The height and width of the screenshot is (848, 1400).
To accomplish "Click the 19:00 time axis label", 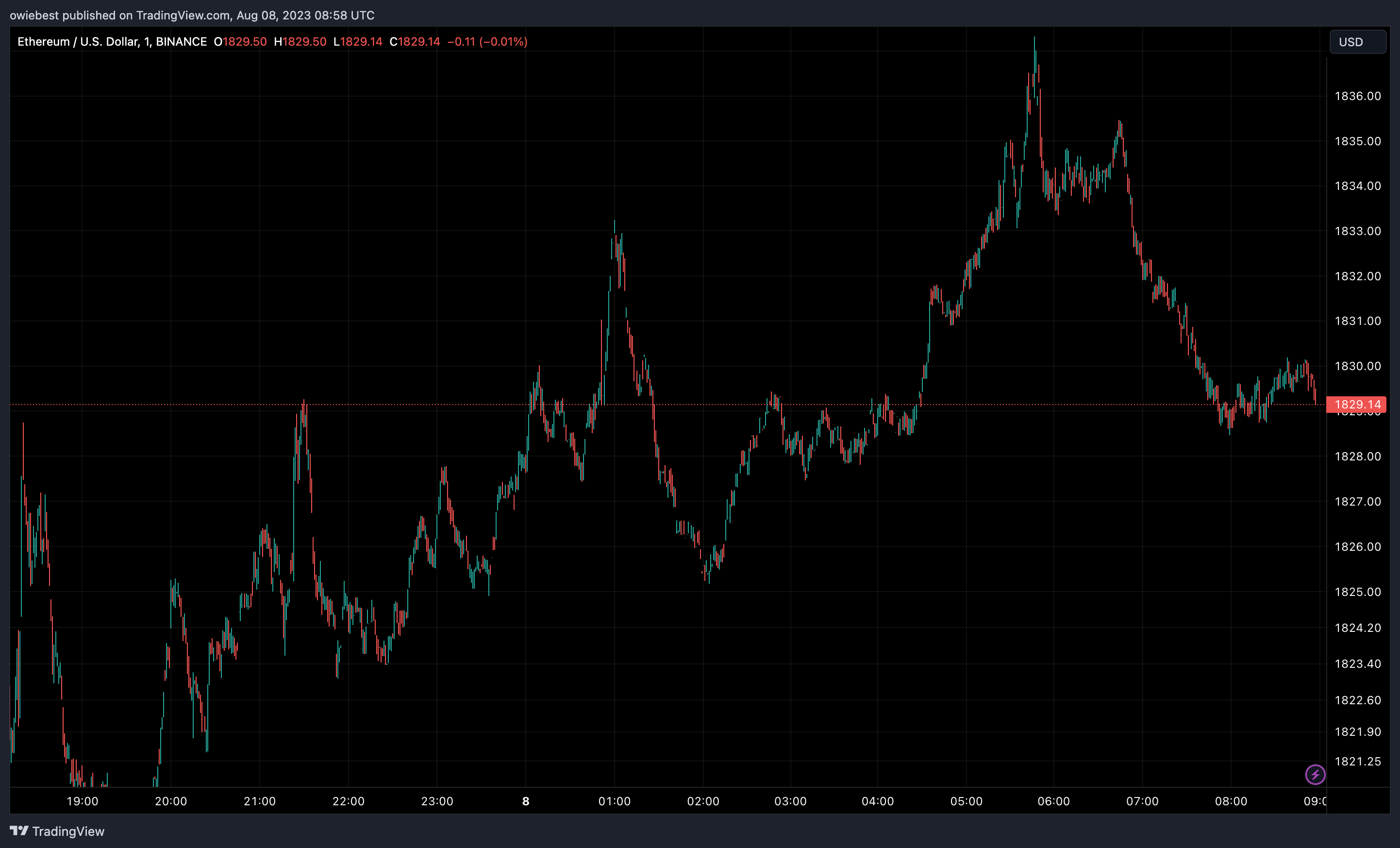I will [83, 801].
